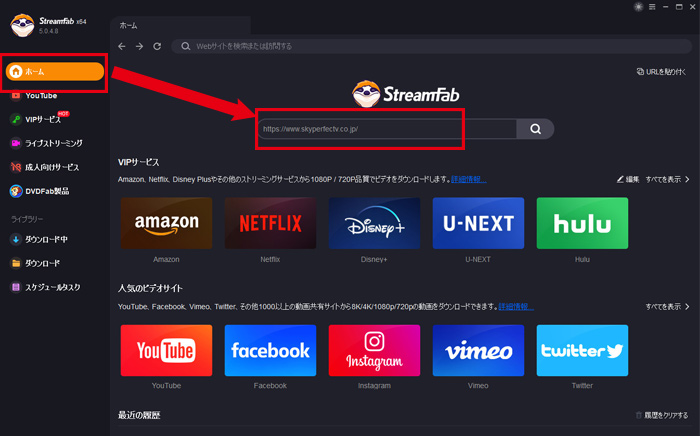Open the Instagram video site tile
700x436 pixels.
click(x=375, y=350)
